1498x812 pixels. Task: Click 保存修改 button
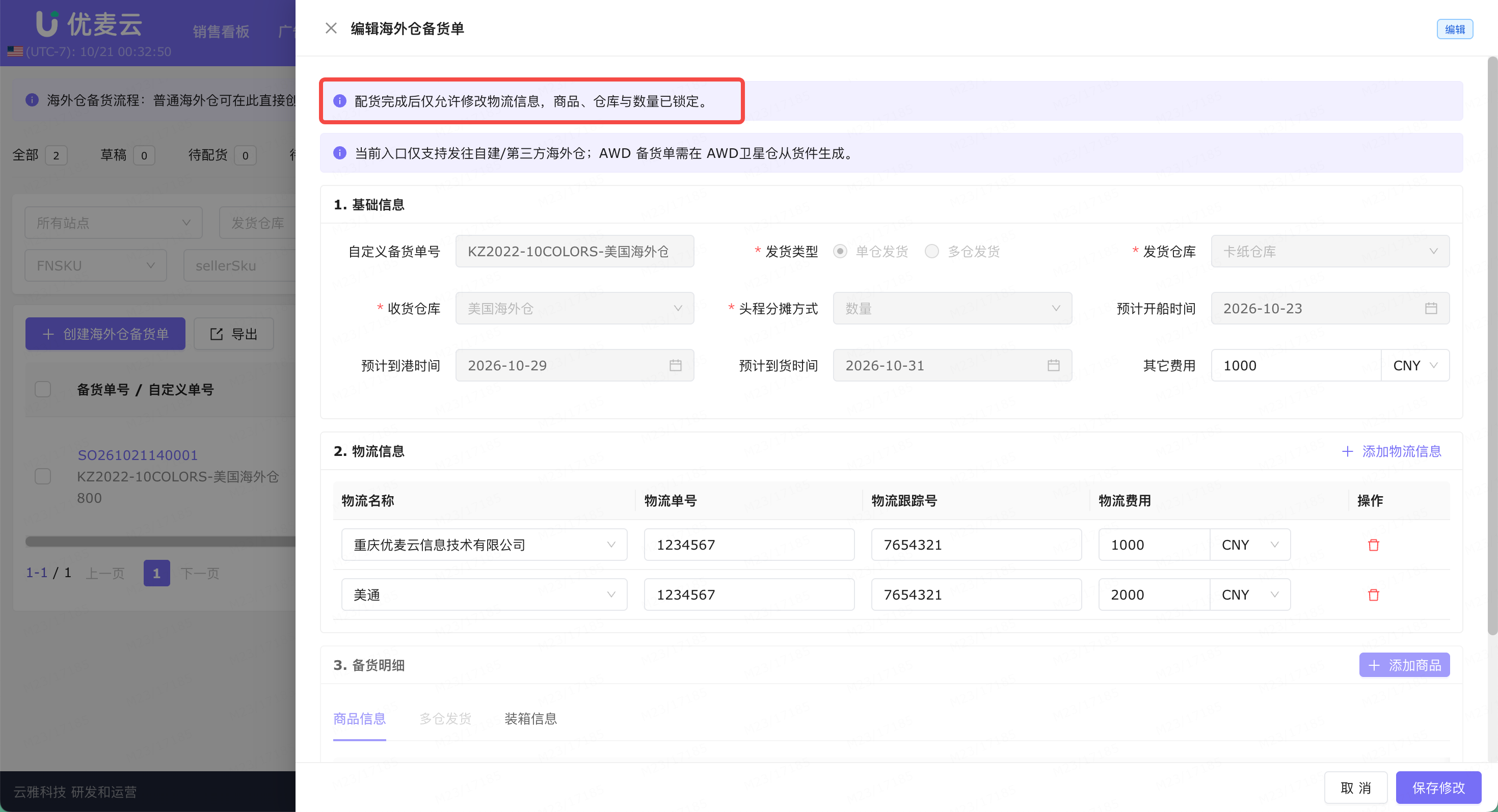point(1438,787)
